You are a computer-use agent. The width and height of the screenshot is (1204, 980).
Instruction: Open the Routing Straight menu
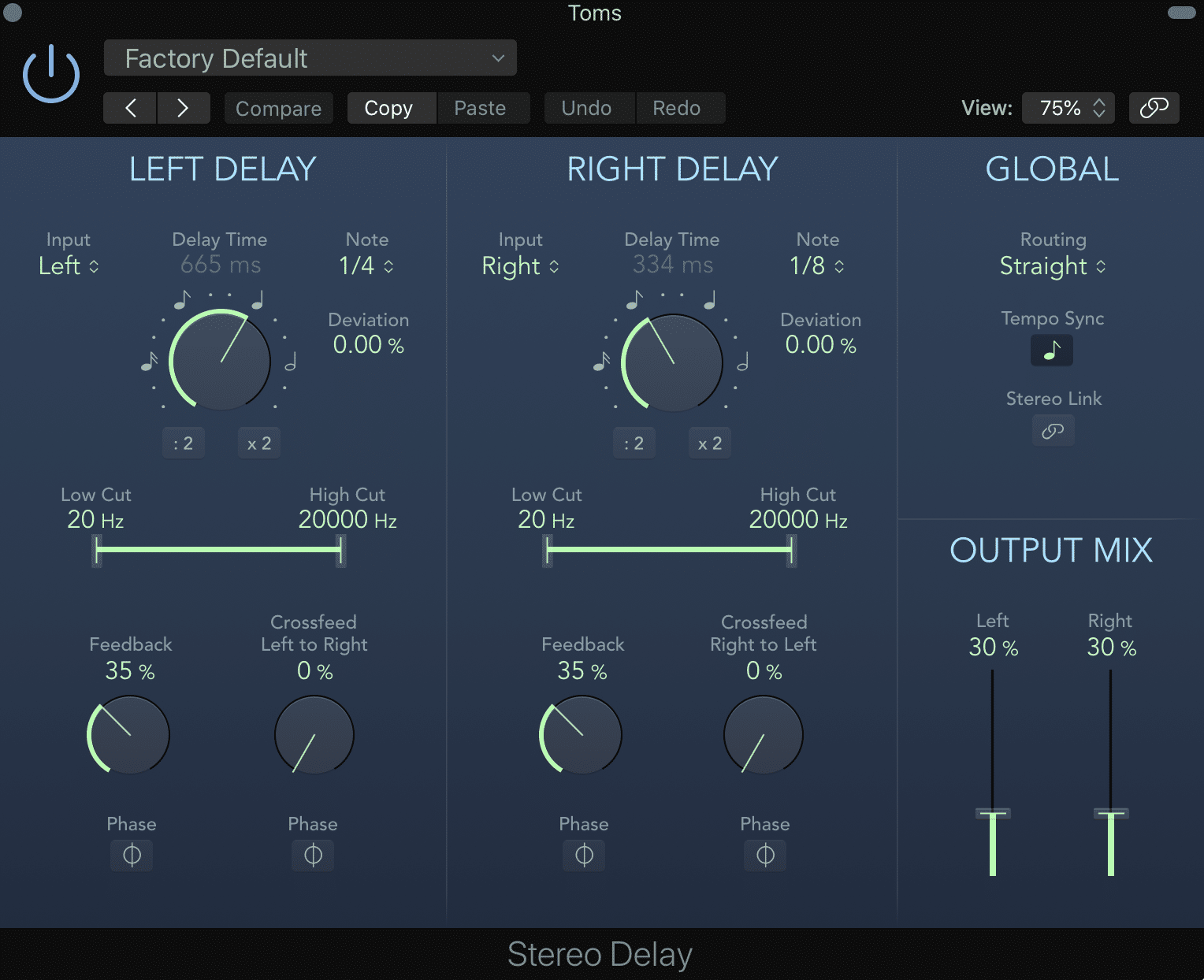[1053, 266]
